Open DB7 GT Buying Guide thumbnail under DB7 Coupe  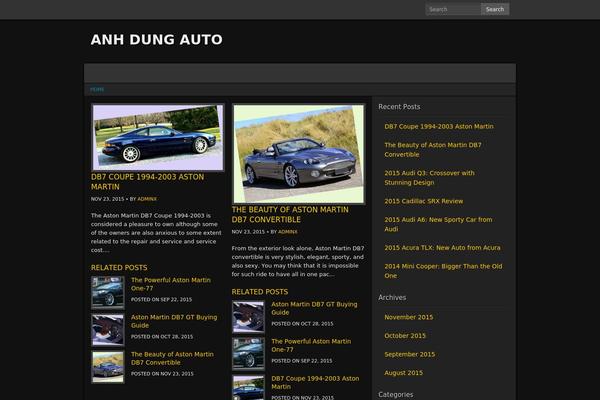click(108, 330)
